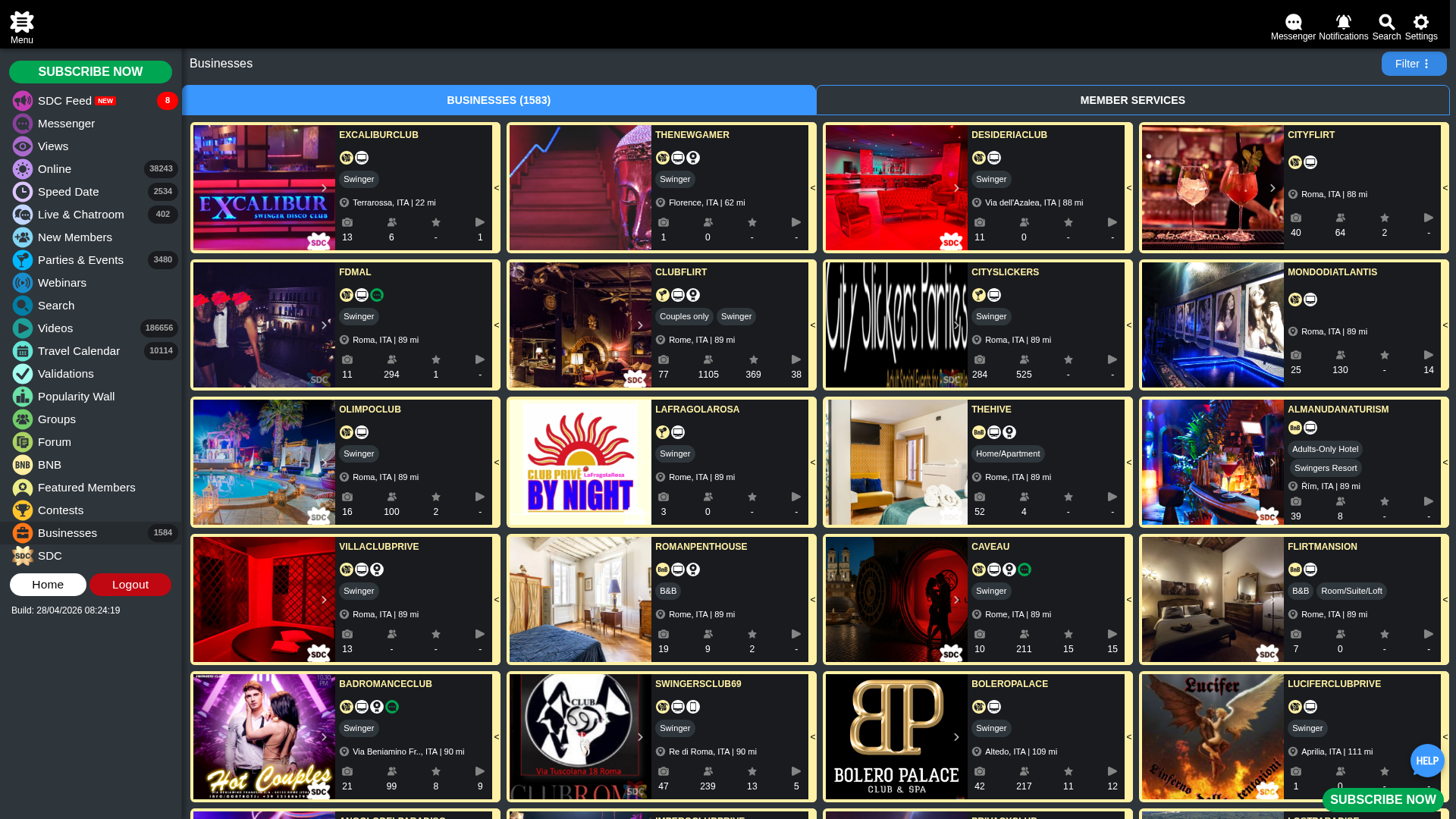Open the Filter options button

click(1414, 64)
